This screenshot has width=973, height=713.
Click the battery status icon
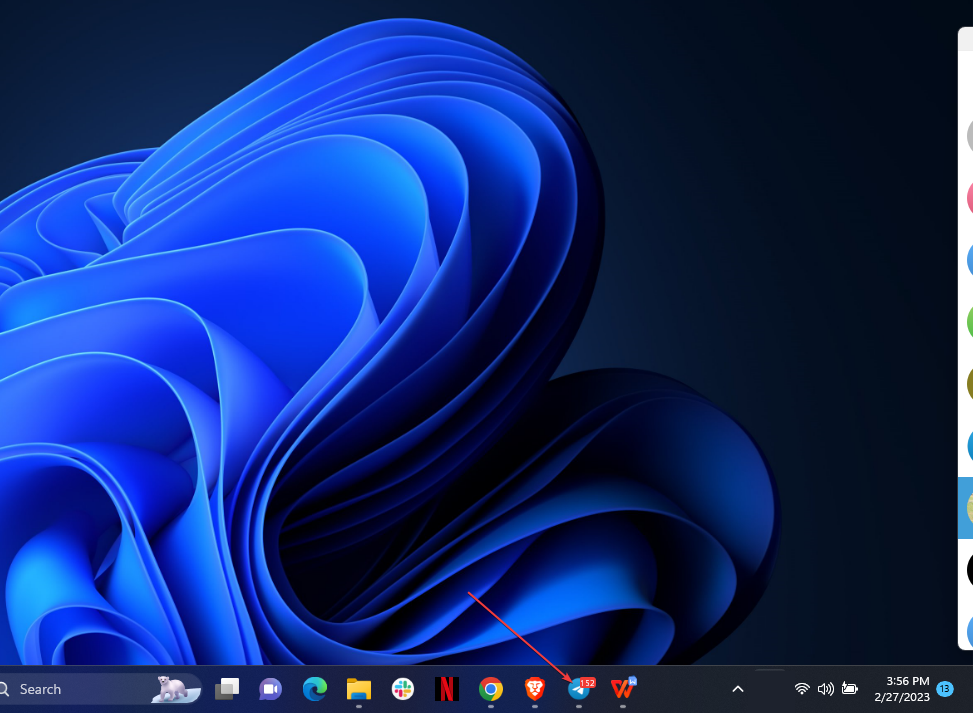pyautogui.click(x=850, y=689)
